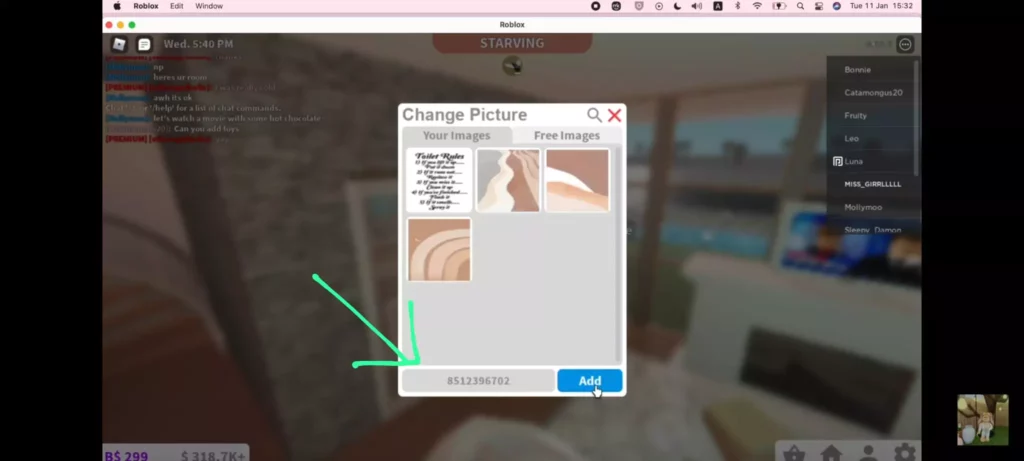Select player MISS_GIRRLLLLL in the list
Image resolution: width=1024 pixels, height=461 pixels.
(870, 184)
